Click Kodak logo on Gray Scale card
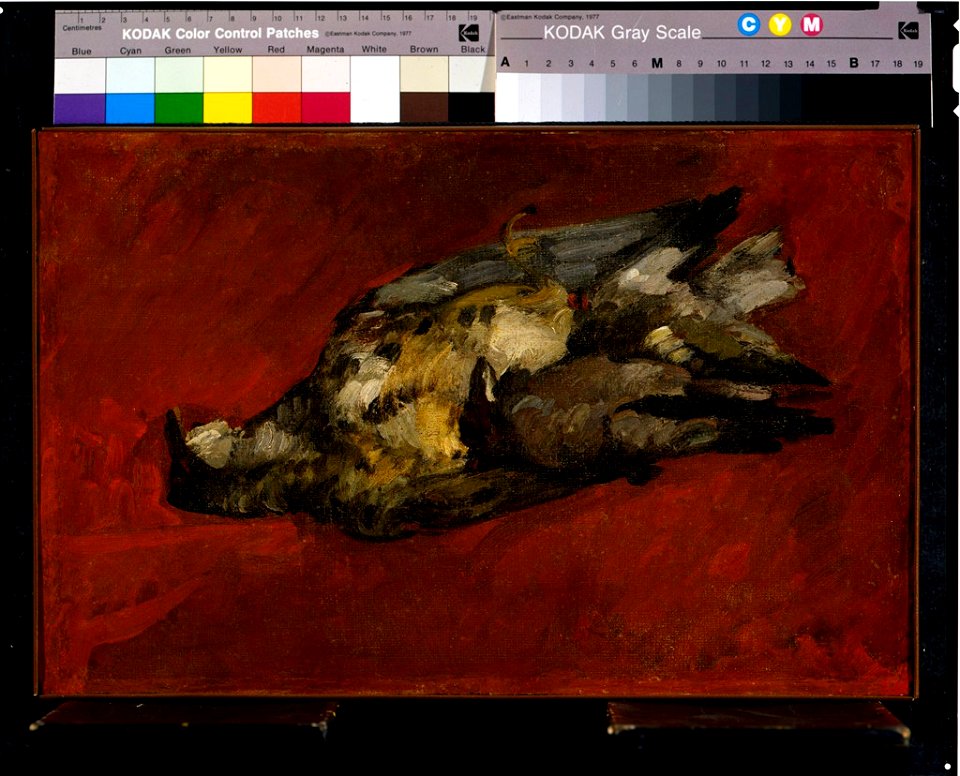 coord(908,30)
